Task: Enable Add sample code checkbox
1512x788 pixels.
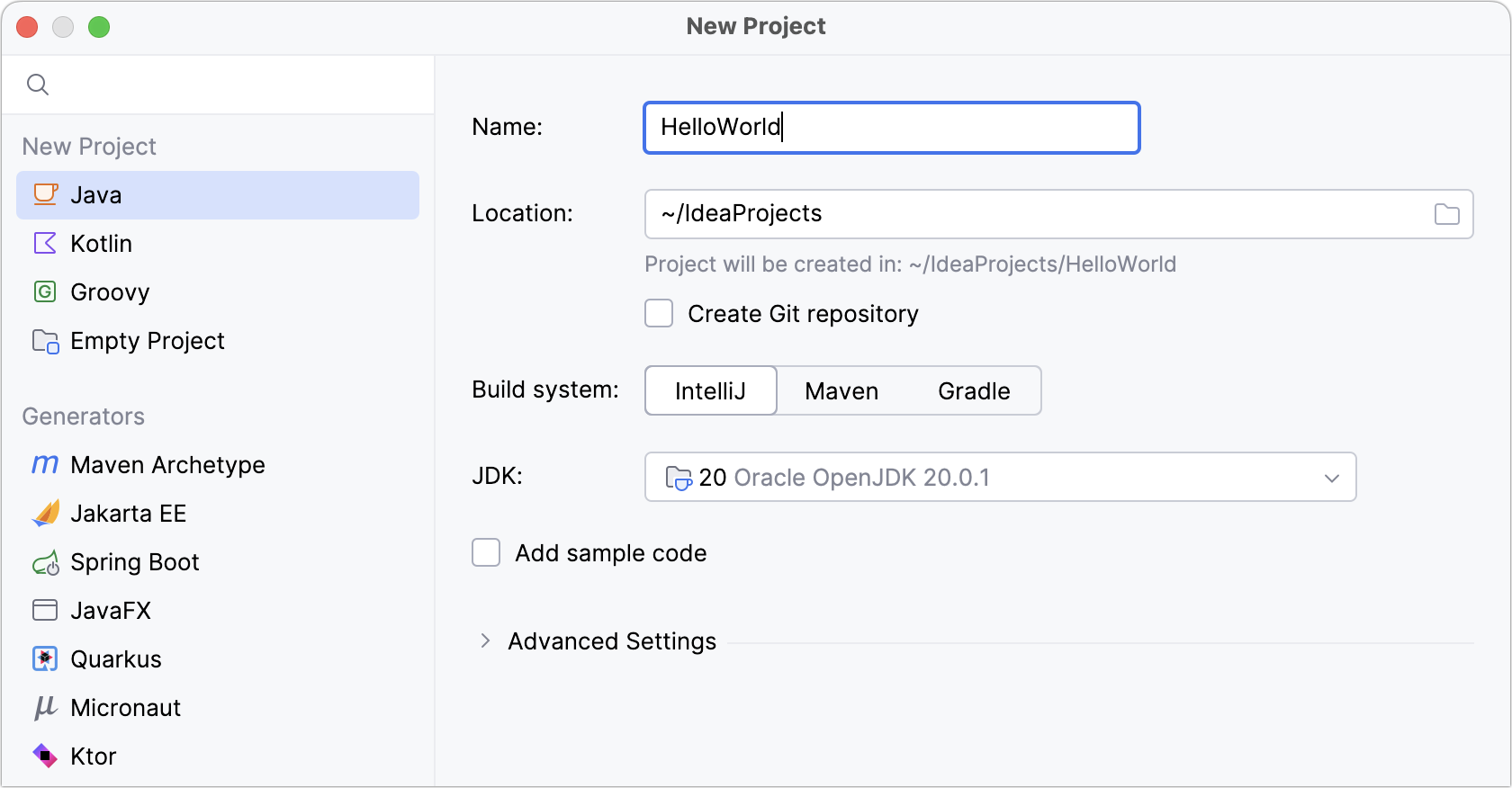Action: pyautogui.click(x=486, y=552)
